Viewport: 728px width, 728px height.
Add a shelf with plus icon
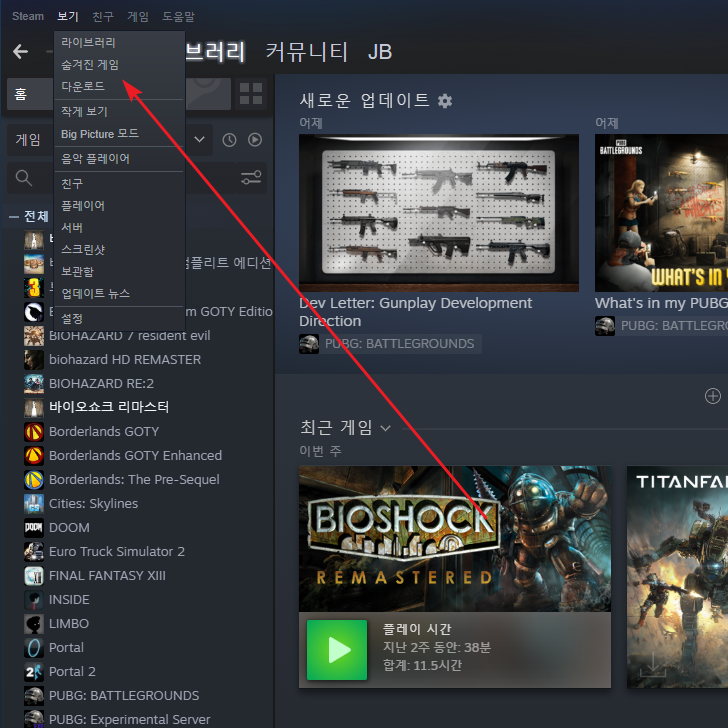(713, 396)
